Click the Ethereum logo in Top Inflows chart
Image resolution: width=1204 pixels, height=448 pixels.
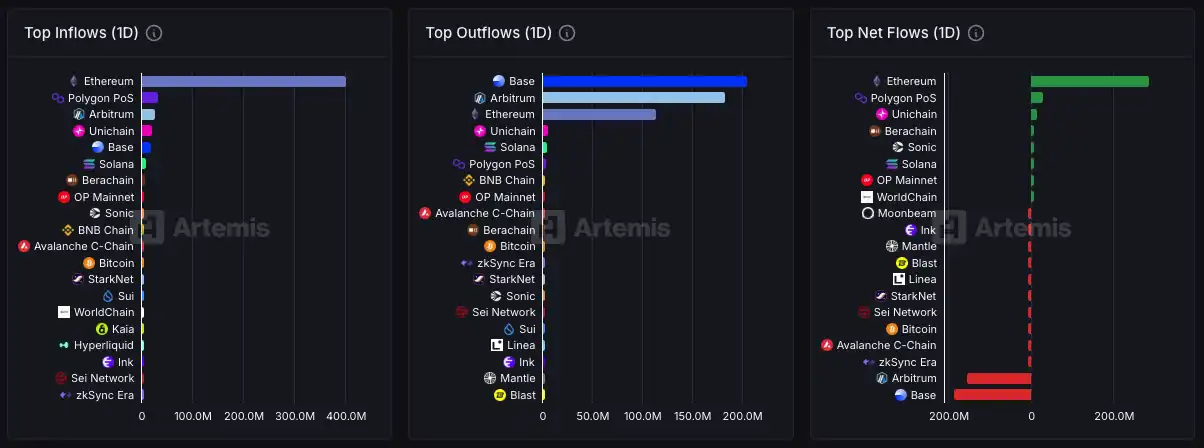click(73, 81)
